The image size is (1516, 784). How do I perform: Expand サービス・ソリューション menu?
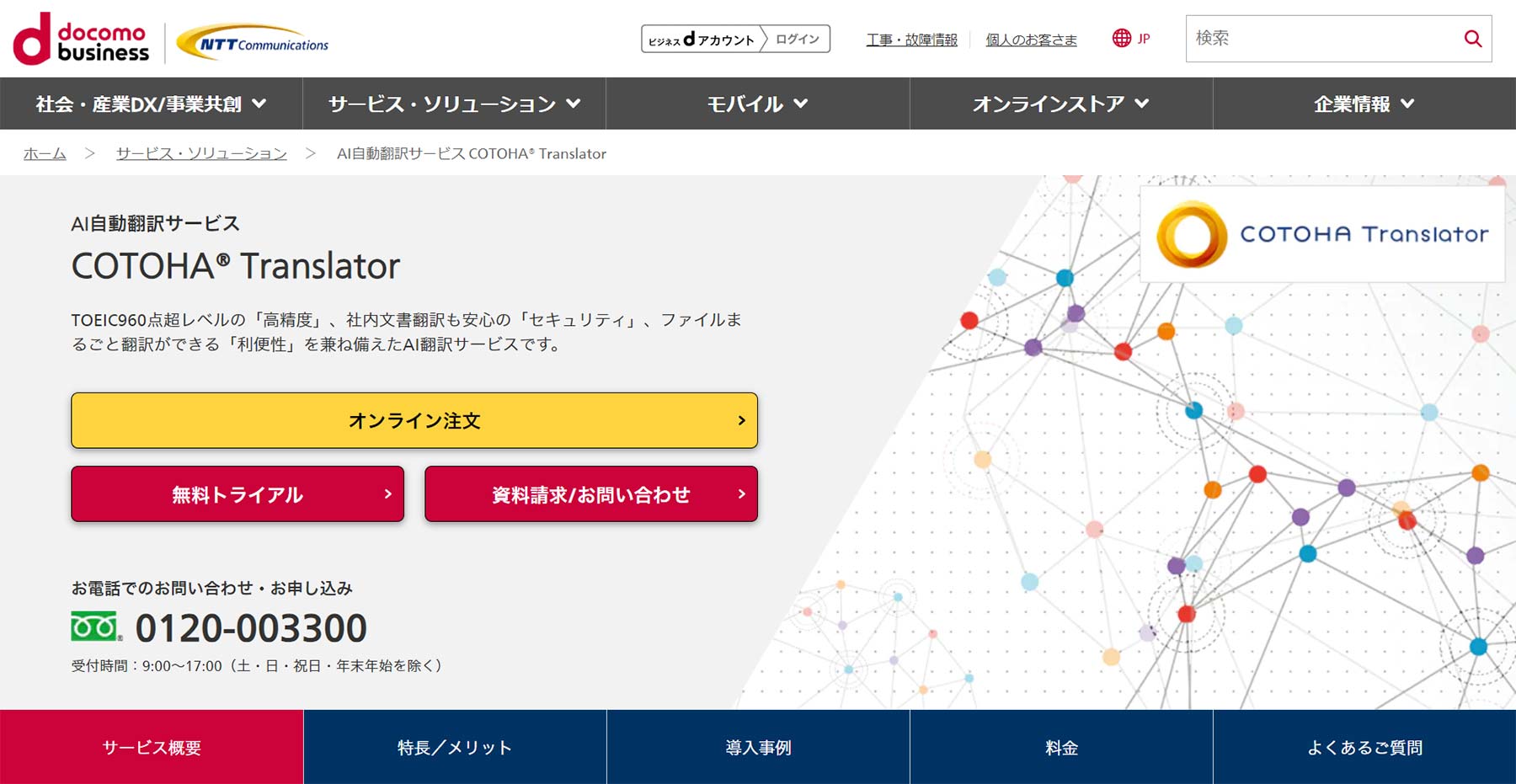tap(455, 104)
